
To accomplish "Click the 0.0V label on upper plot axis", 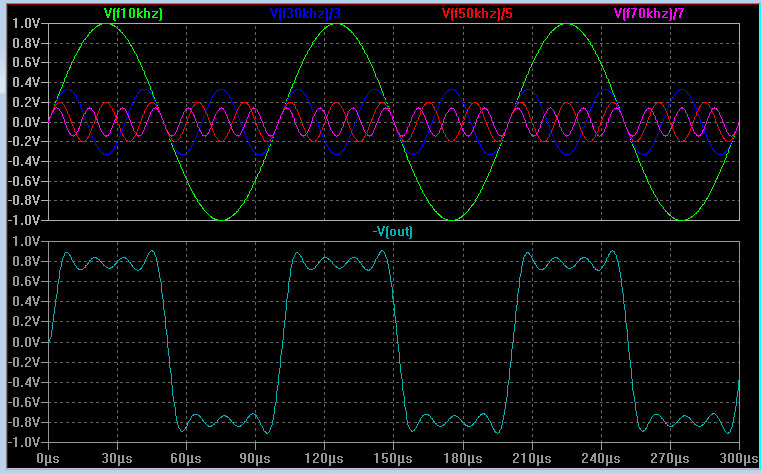I will [x=26, y=122].
